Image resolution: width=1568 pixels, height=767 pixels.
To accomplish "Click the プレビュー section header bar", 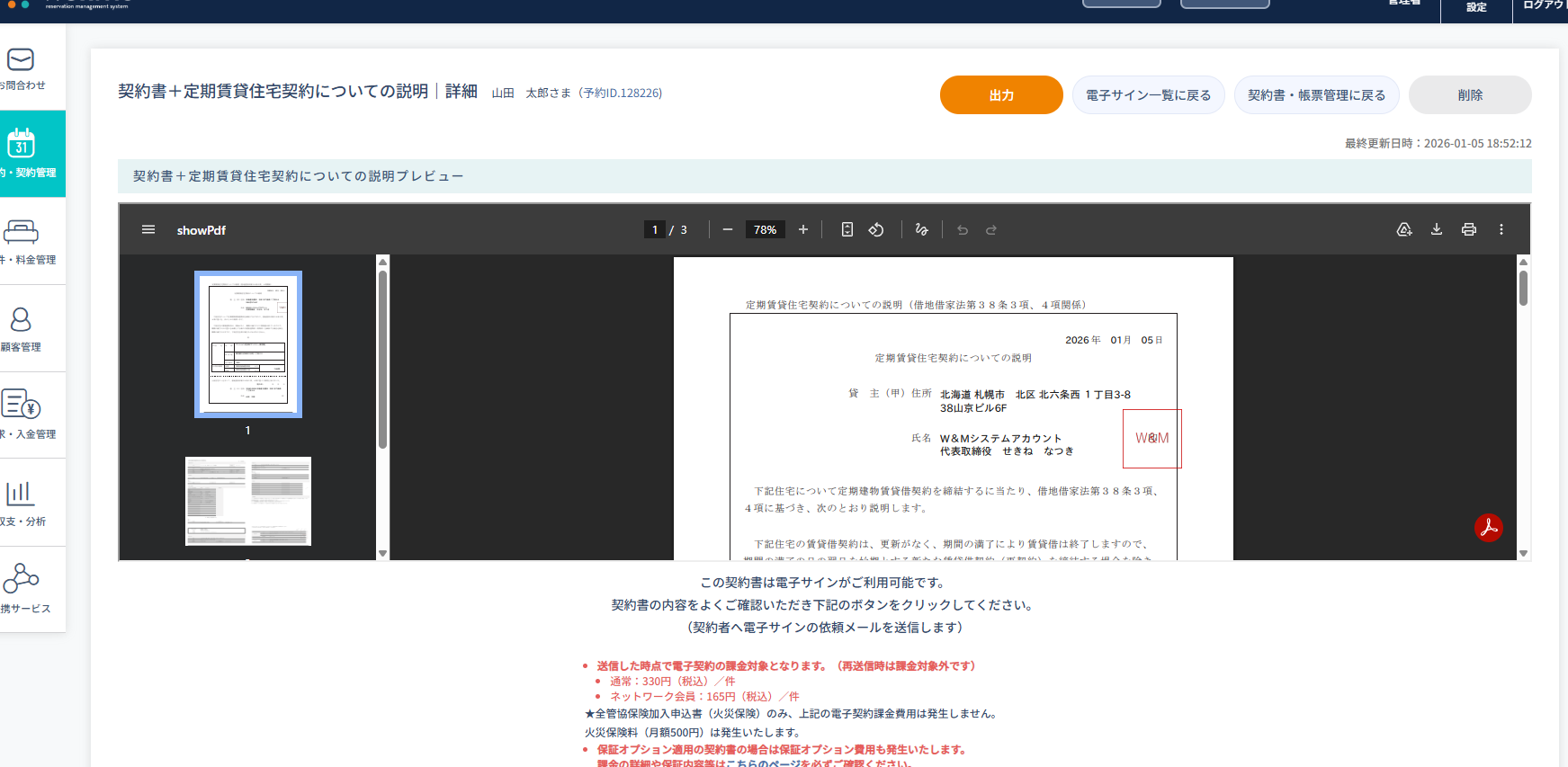I will (825, 176).
